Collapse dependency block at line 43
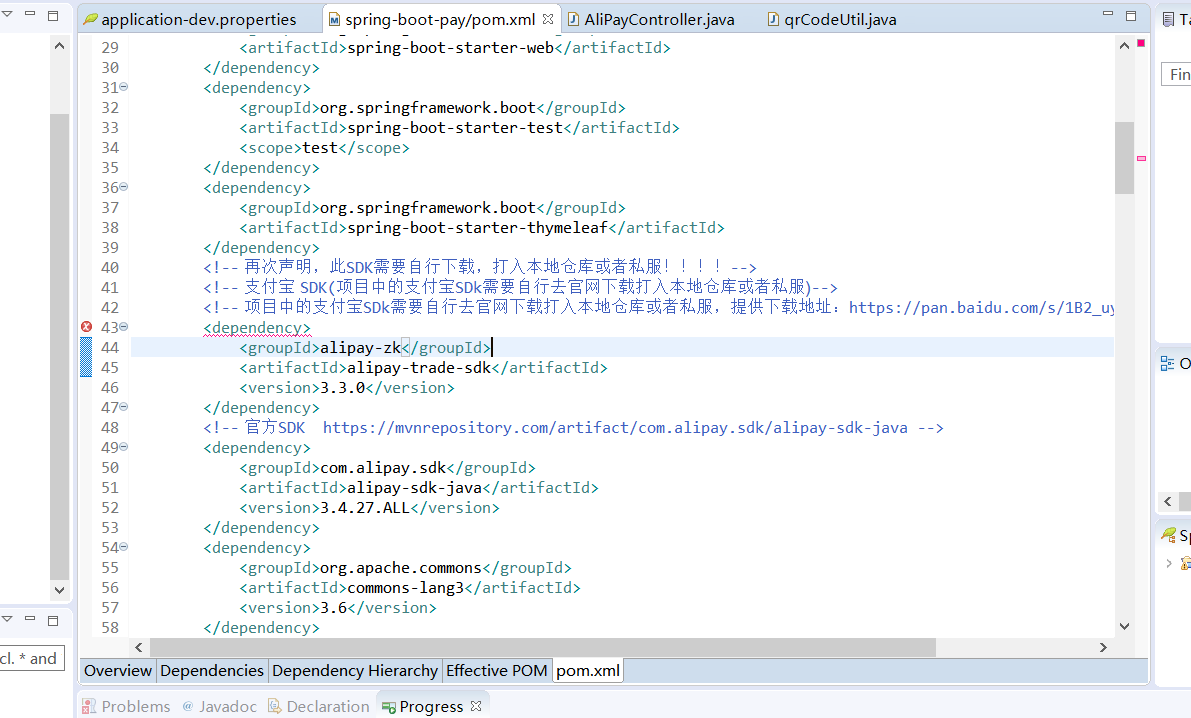1191x718 pixels. point(124,327)
